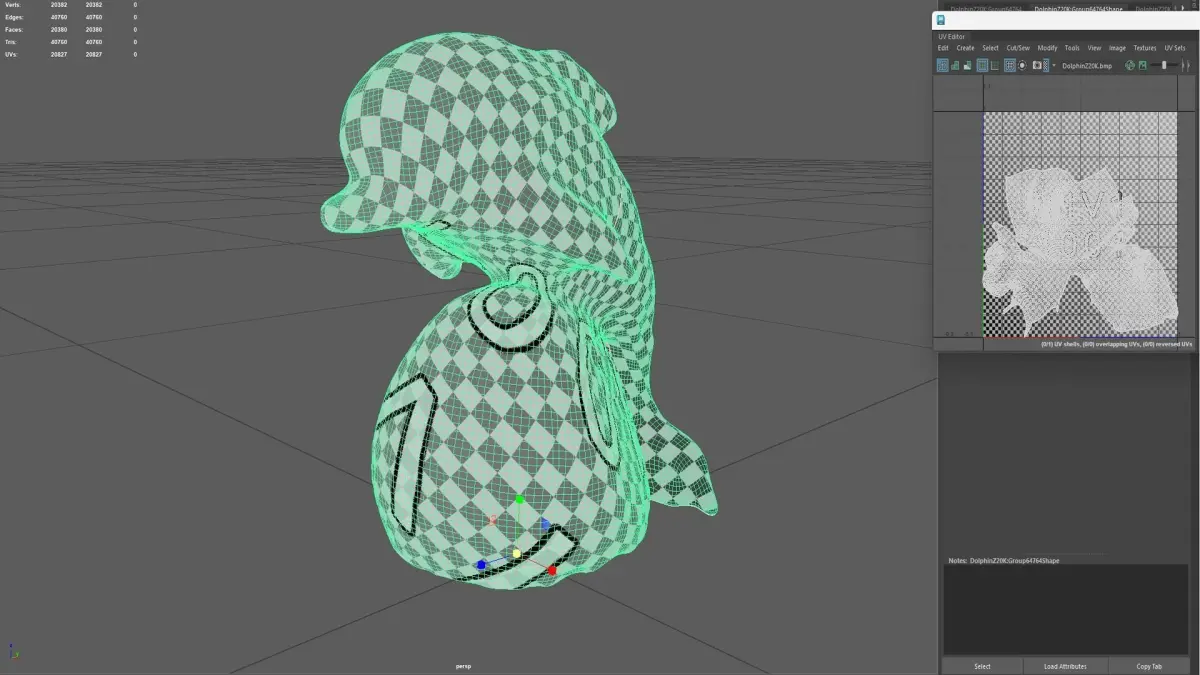Viewport: 1200px width, 675px height.
Task: Click the UV shell mesh in UV Editor
Action: tap(1082, 250)
